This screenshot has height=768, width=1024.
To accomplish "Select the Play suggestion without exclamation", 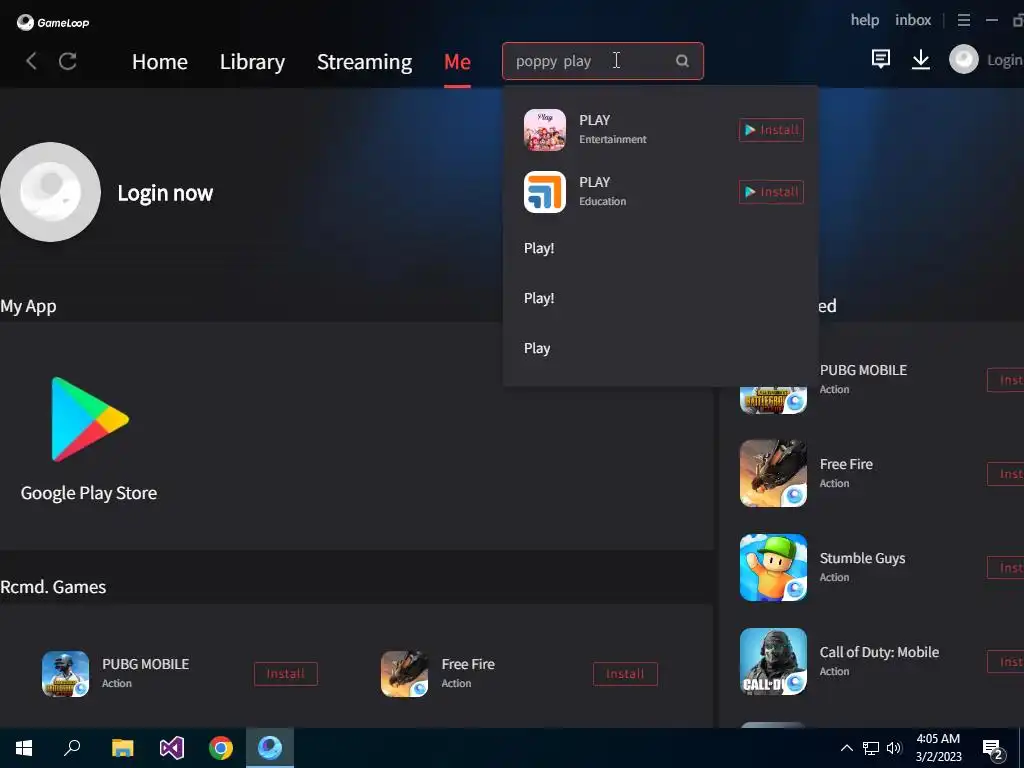I will click(x=537, y=348).
